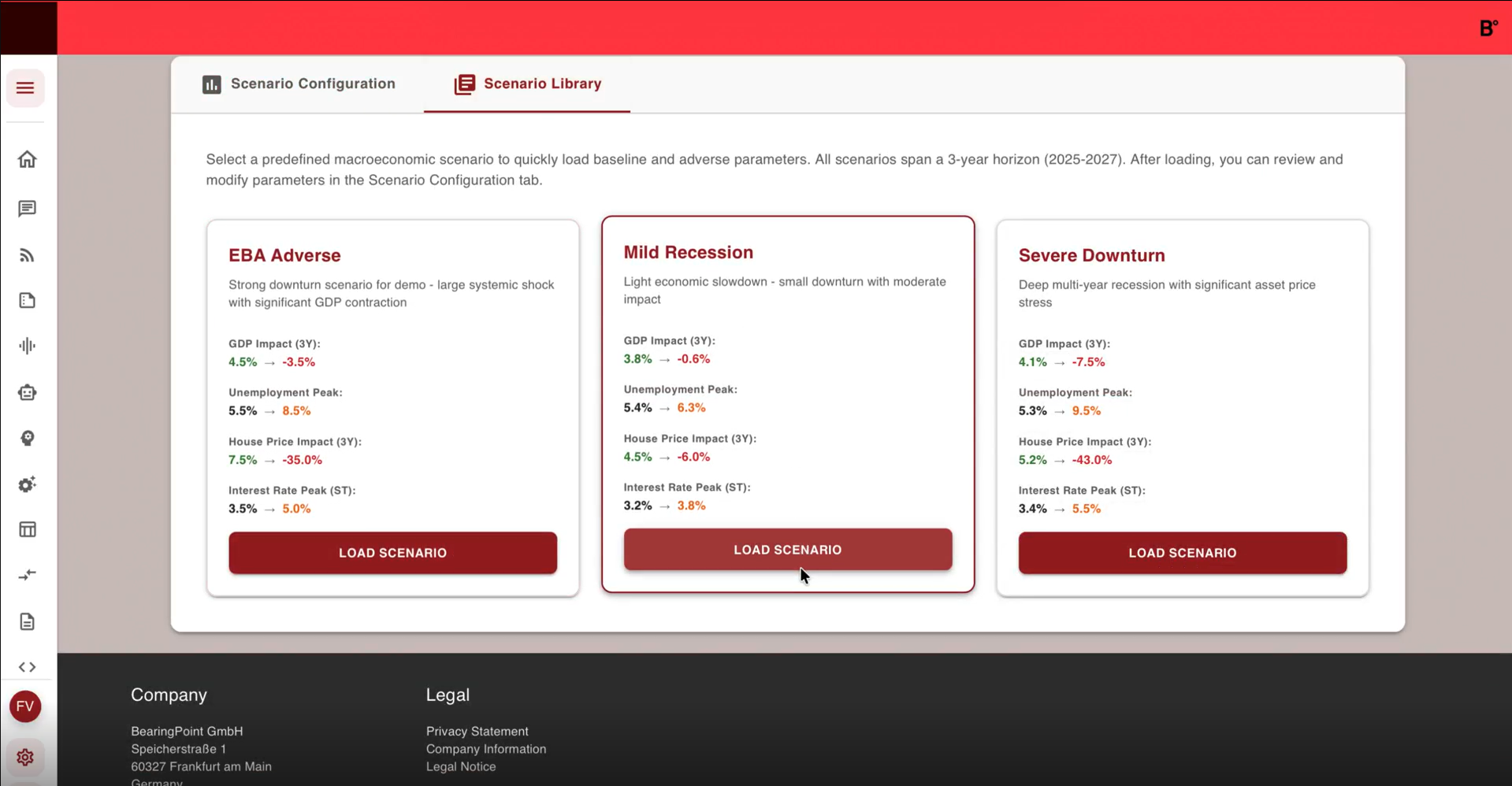1512x786 pixels.
Task: Open the gears with sparkle icon
Action: pyautogui.click(x=27, y=484)
